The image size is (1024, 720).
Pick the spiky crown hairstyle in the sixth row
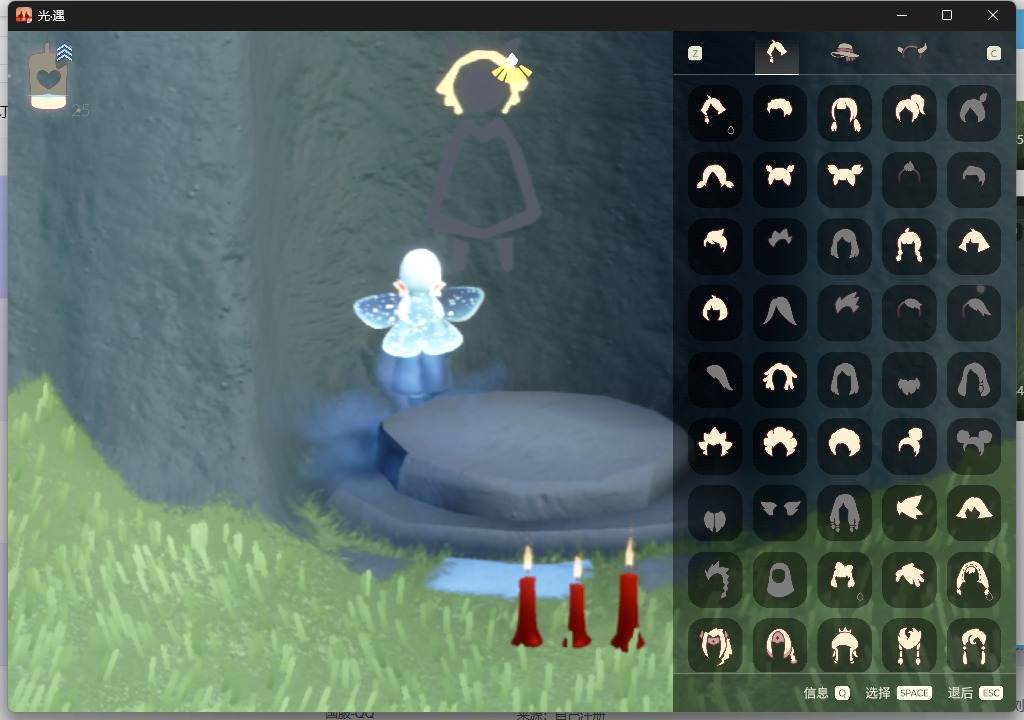pos(715,446)
